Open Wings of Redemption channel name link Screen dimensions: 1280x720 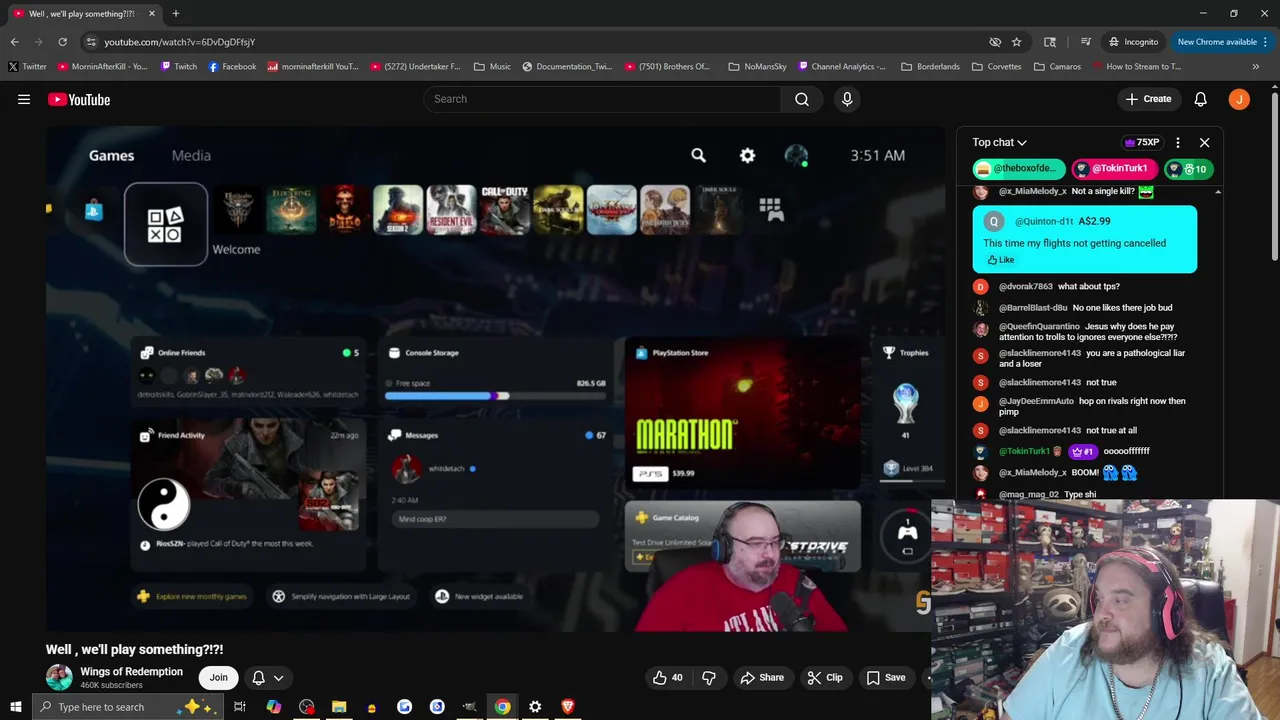click(x=131, y=672)
